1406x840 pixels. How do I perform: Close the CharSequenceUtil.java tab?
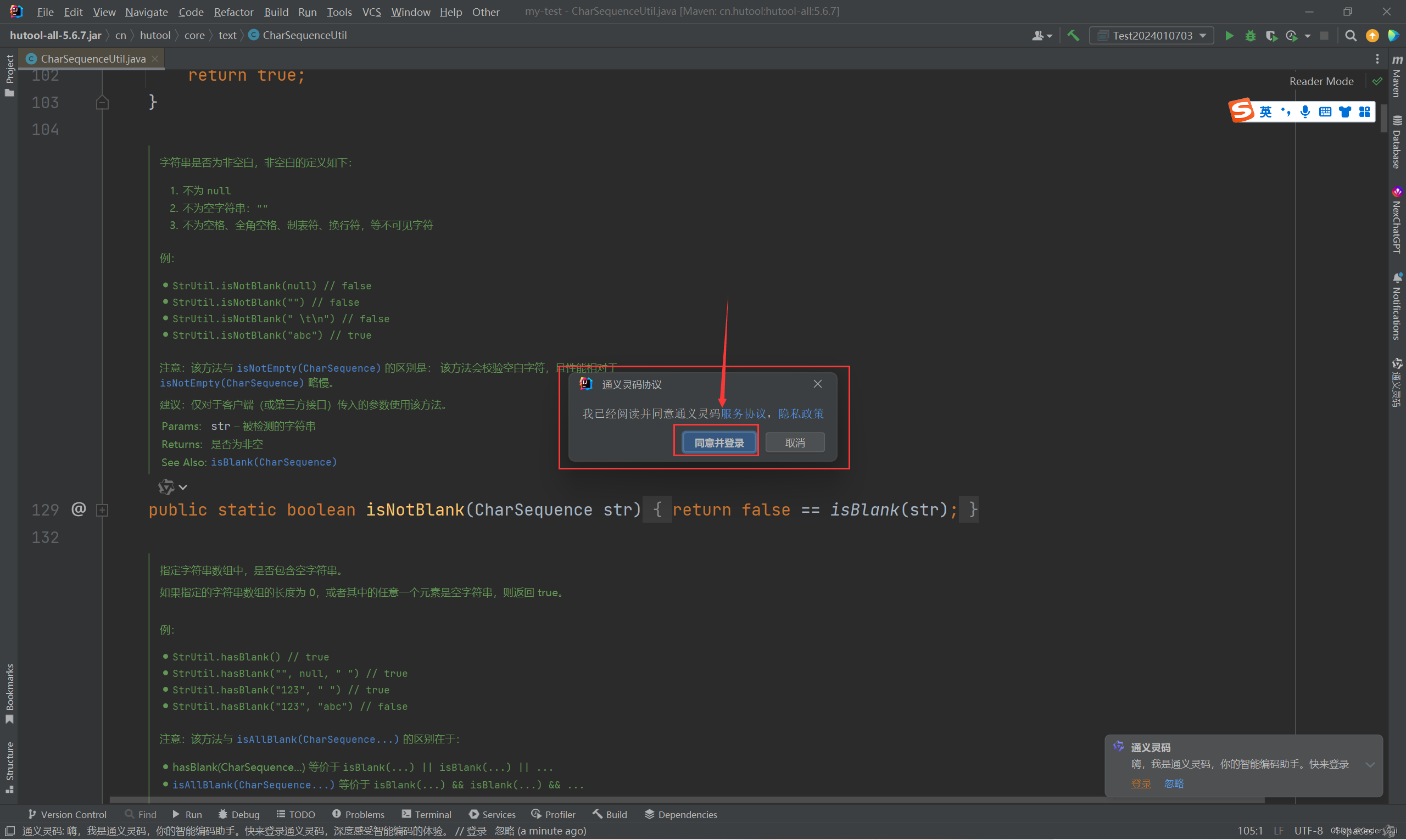pos(154,59)
